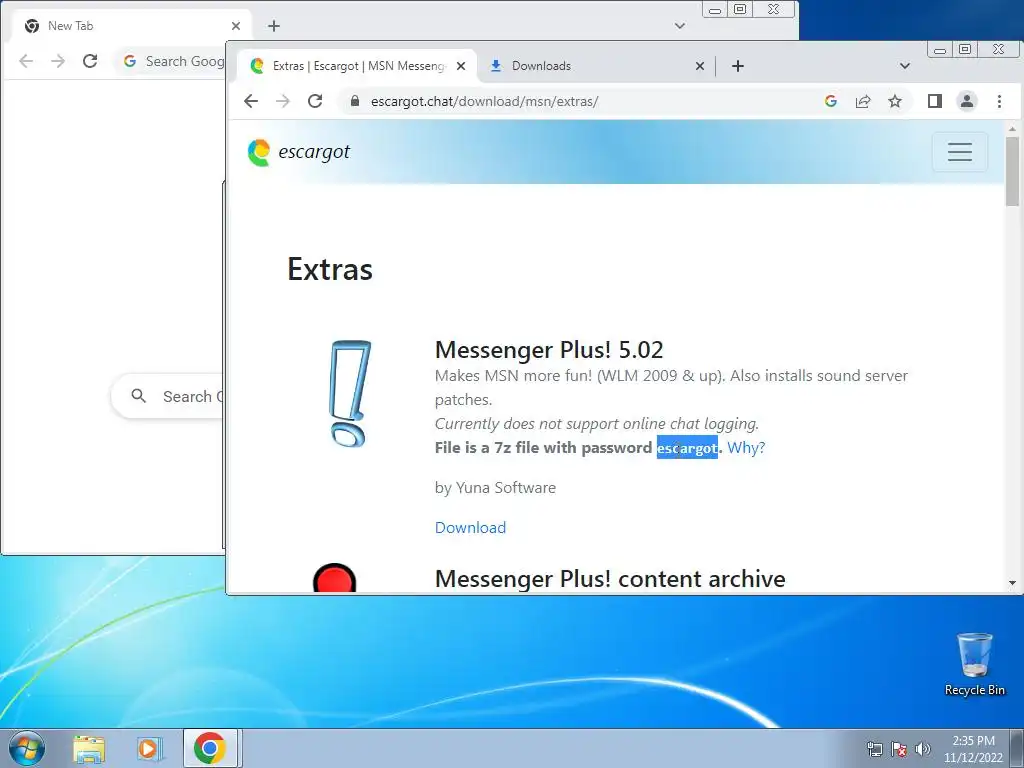The image size is (1024, 768).
Task: Expand the tab search chevron in front window
Action: [x=904, y=66]
